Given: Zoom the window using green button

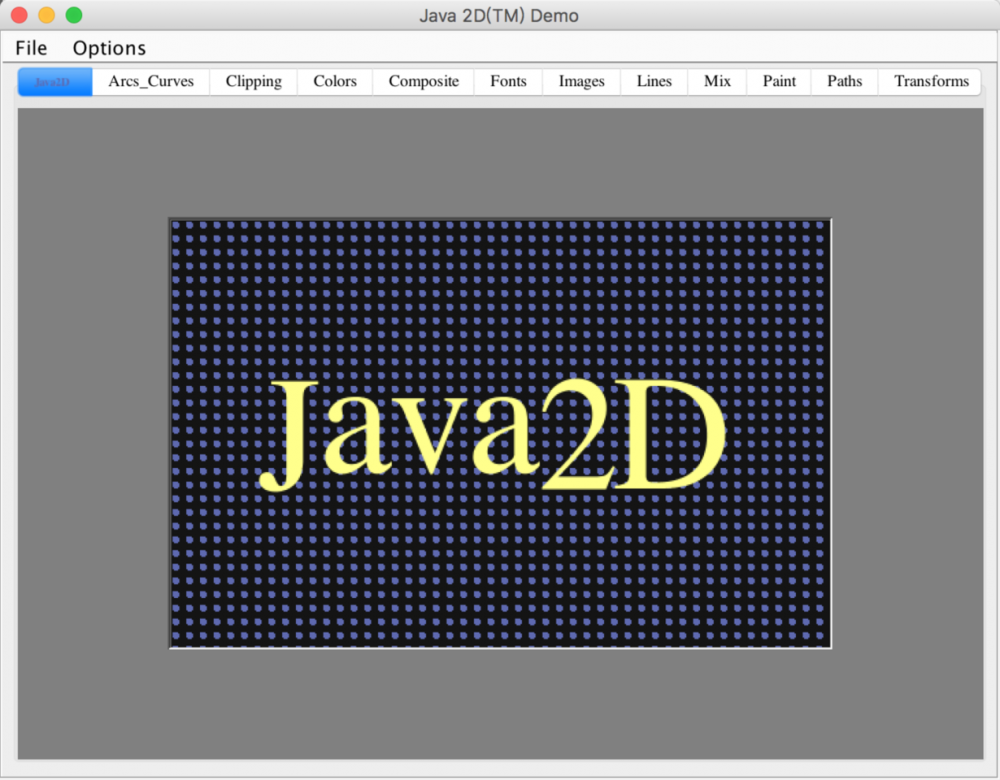Looking at the screenshot, I should (x=72, y=16).
